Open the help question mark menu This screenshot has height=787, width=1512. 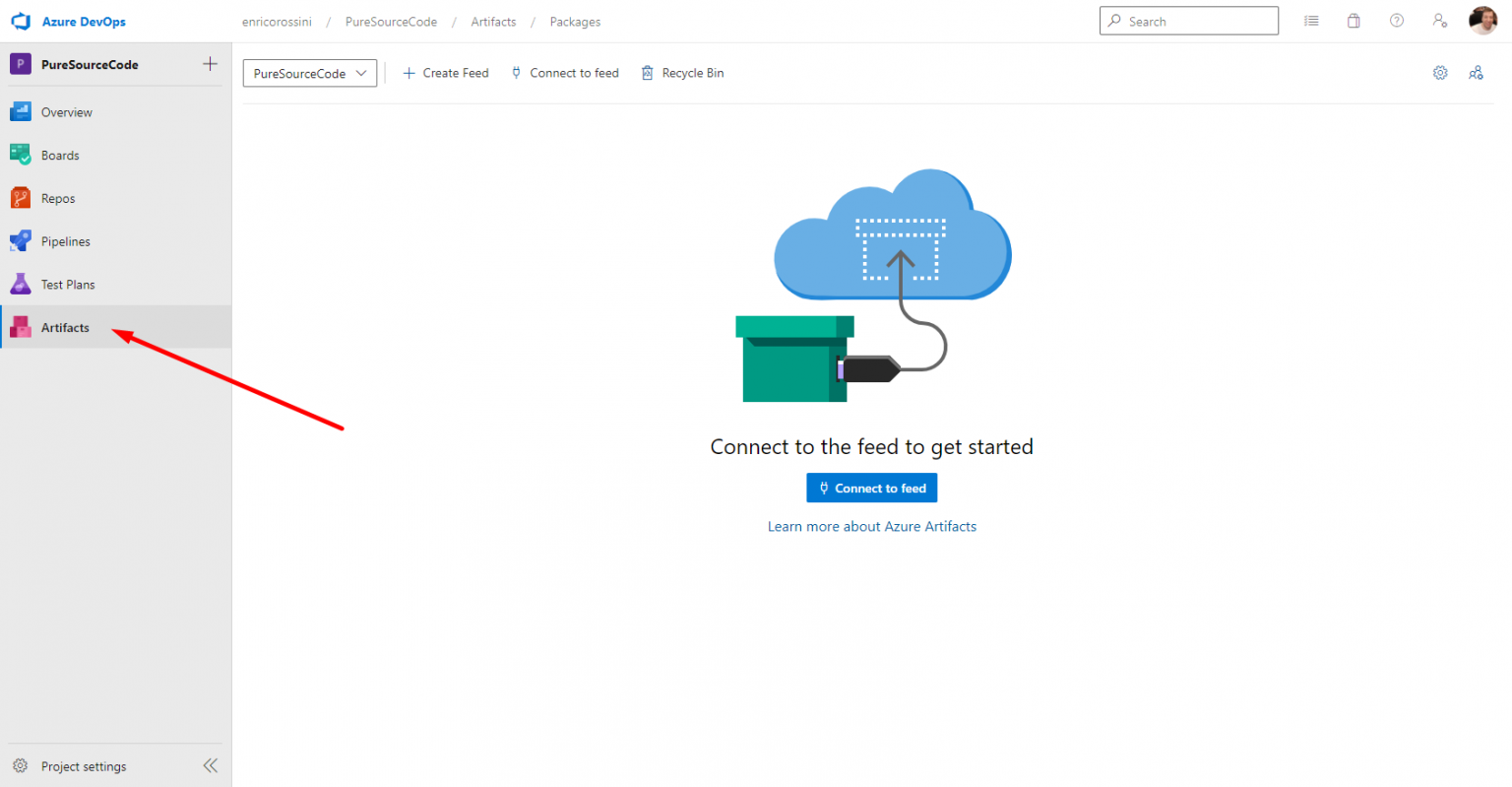(x=1396, y=20)
